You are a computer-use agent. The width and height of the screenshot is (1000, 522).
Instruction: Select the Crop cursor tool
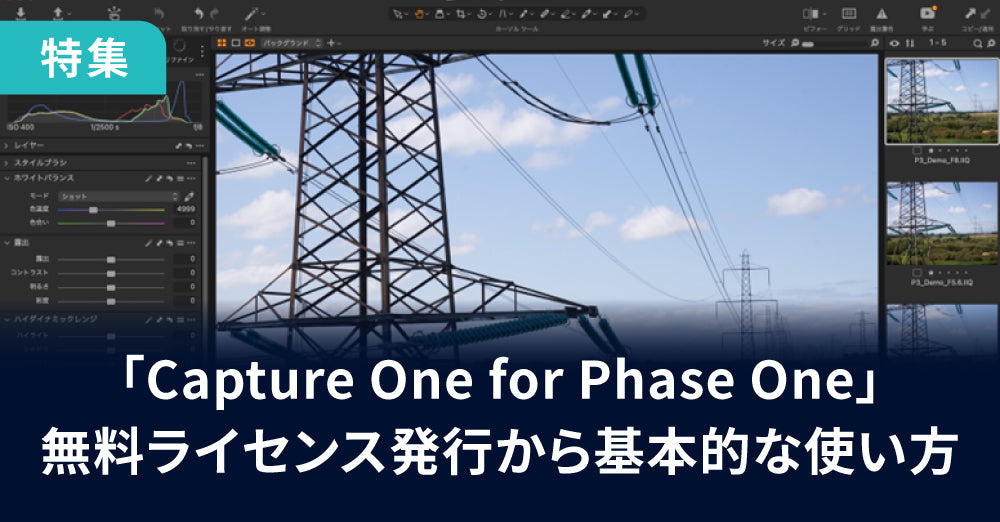[x=460, y=14]
